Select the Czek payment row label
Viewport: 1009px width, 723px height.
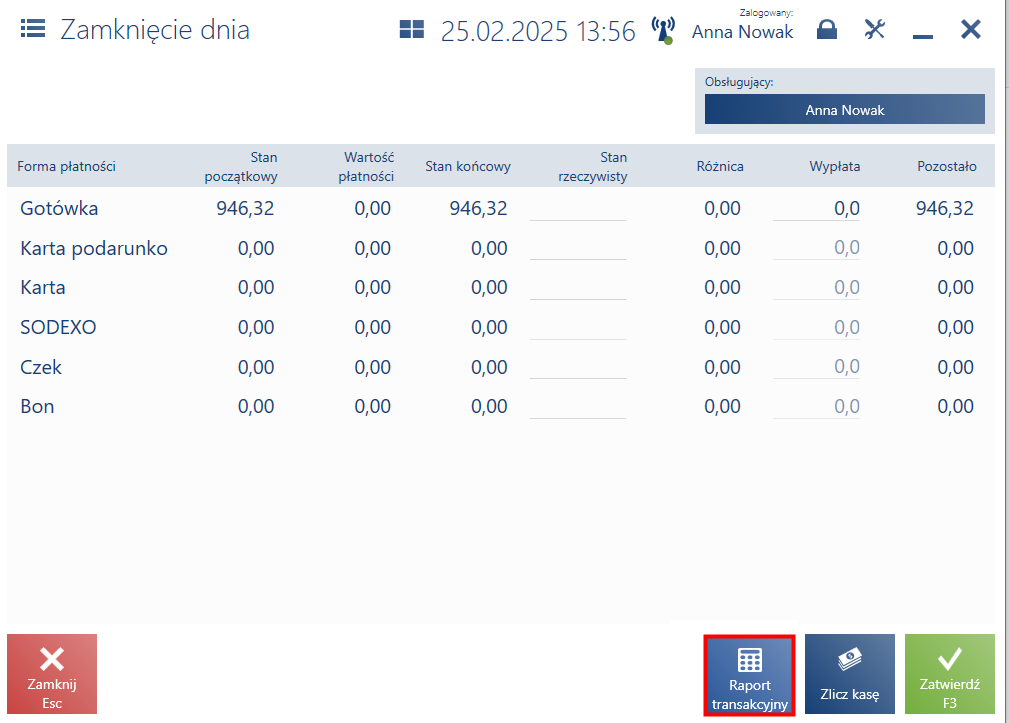pyautogui.click(x=41, y=367)
